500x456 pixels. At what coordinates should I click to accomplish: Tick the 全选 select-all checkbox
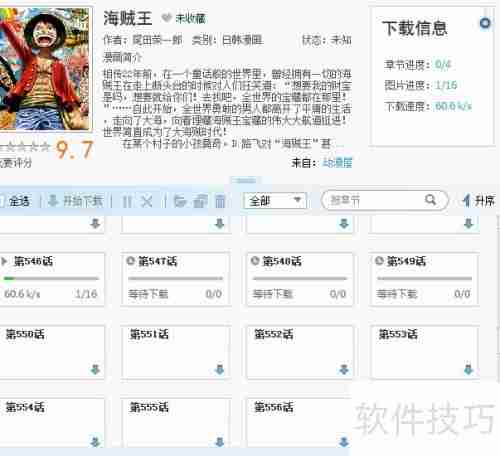click(x=2, y=201)
